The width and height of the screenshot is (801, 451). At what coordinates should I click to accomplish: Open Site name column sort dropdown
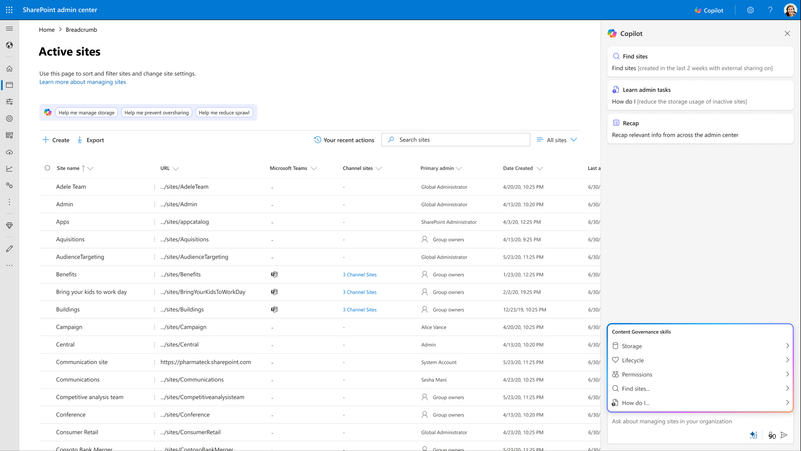90,169
